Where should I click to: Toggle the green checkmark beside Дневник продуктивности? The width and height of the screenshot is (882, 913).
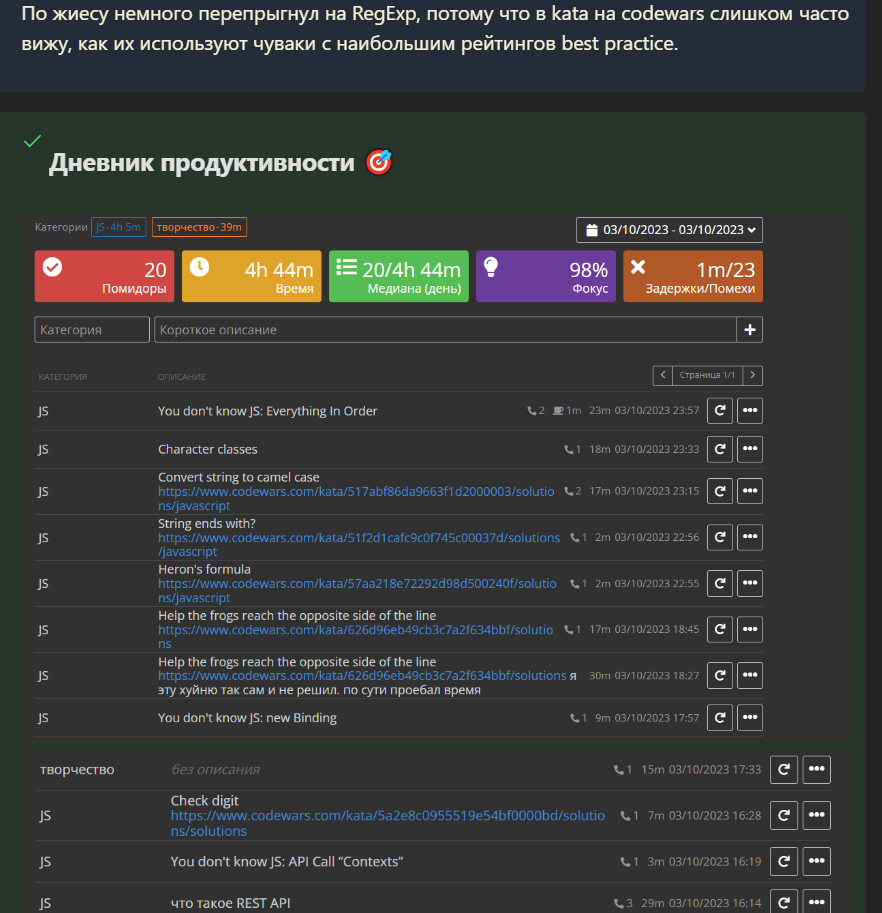33,141
